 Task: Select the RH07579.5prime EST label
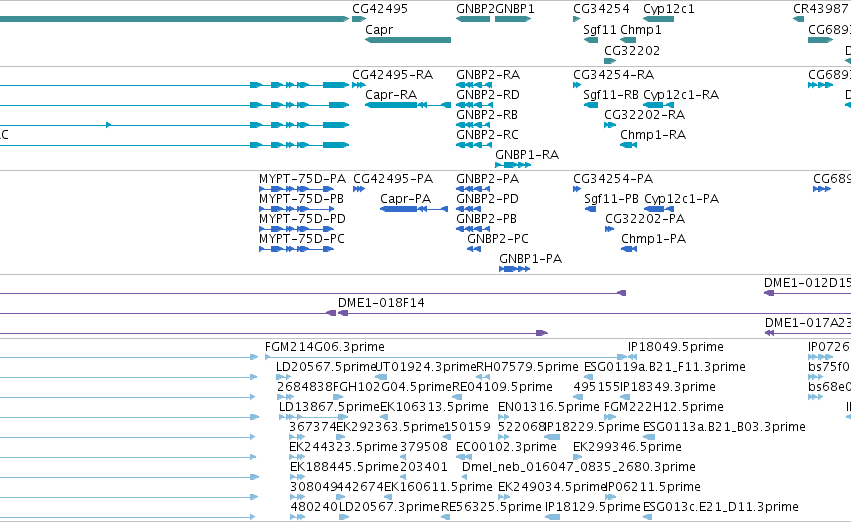pos(527,367)
